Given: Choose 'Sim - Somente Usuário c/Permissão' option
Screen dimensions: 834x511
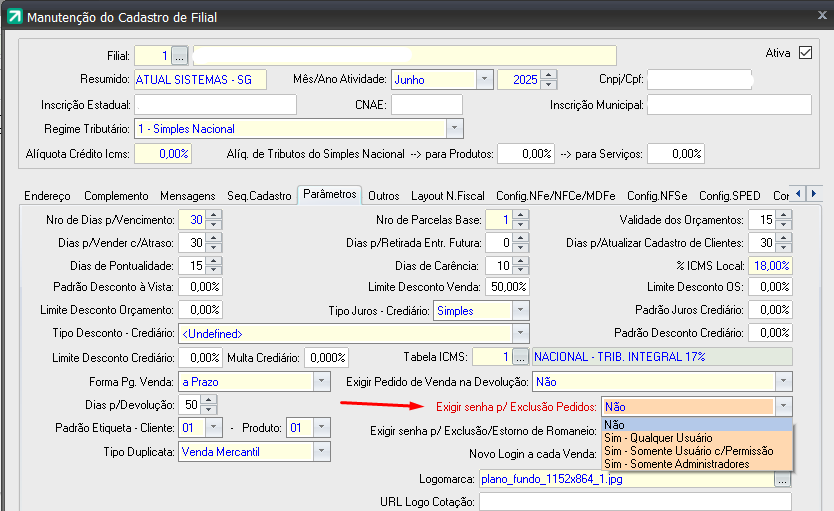Looking at the screenshot, I should tap(697, 451).
